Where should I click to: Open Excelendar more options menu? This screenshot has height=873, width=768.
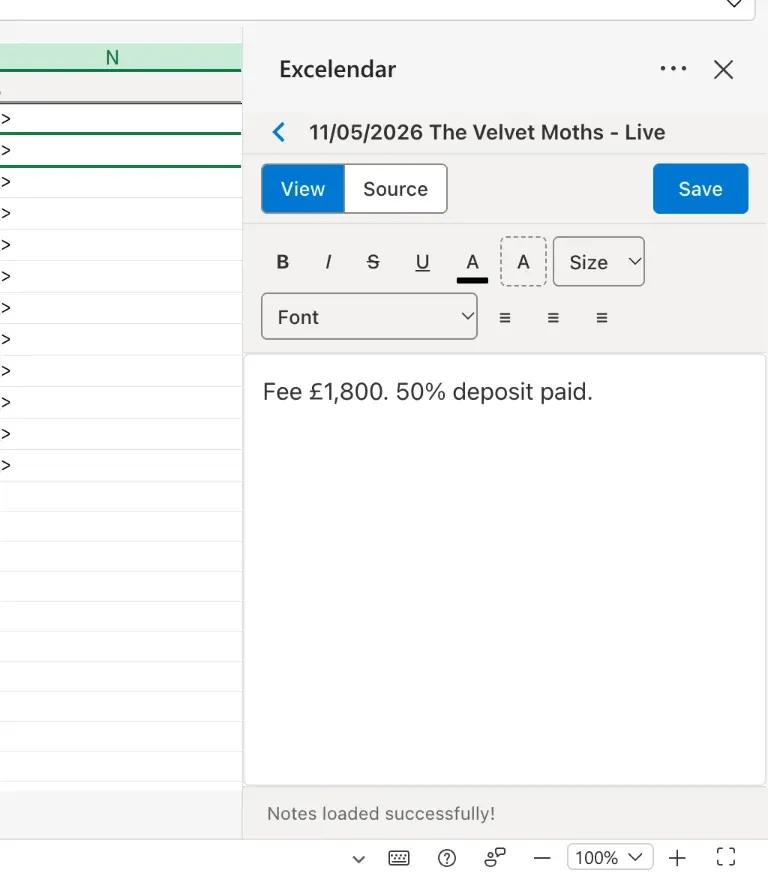coord(673,69)
